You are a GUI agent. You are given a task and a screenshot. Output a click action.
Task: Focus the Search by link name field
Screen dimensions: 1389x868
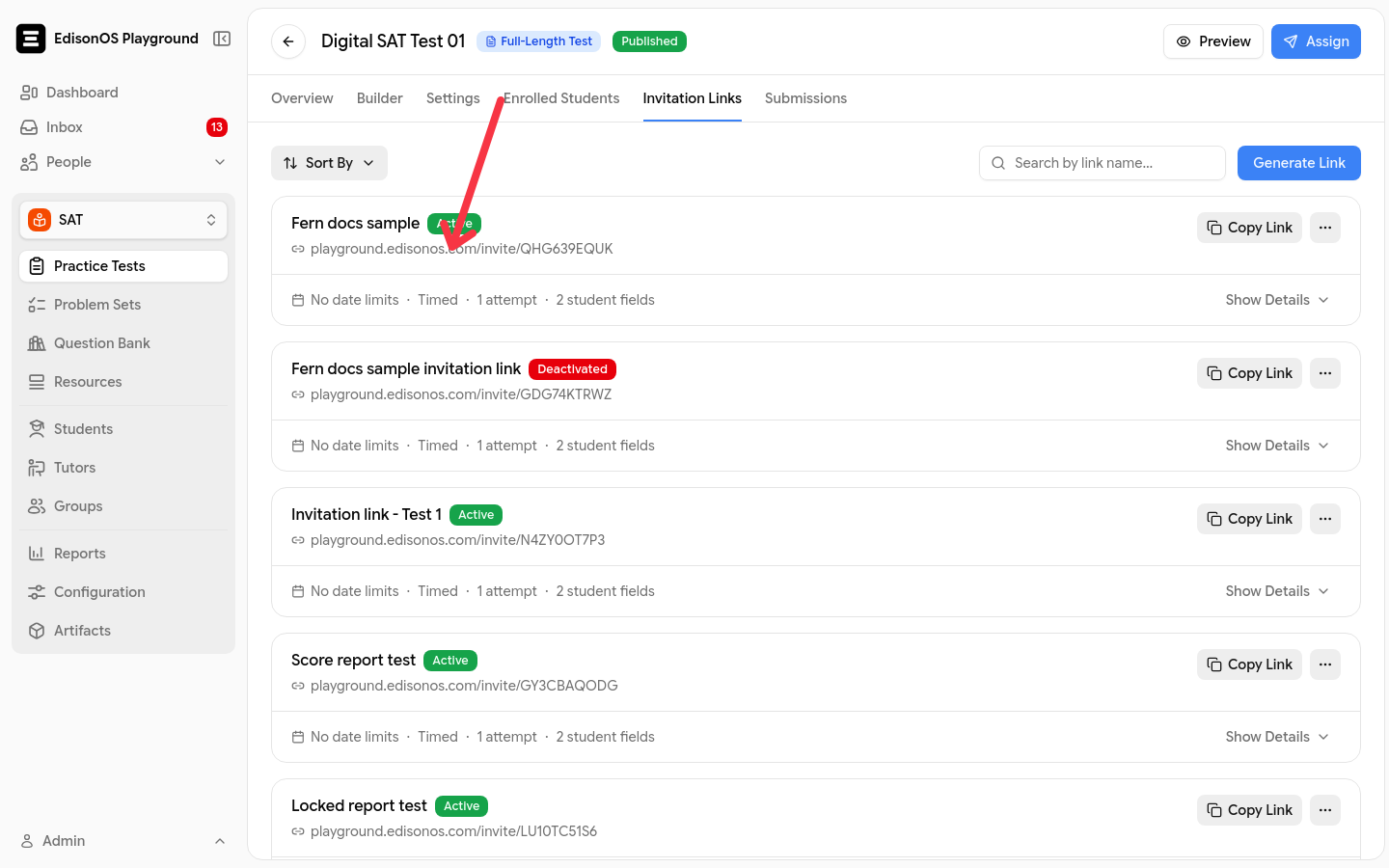1103,163
